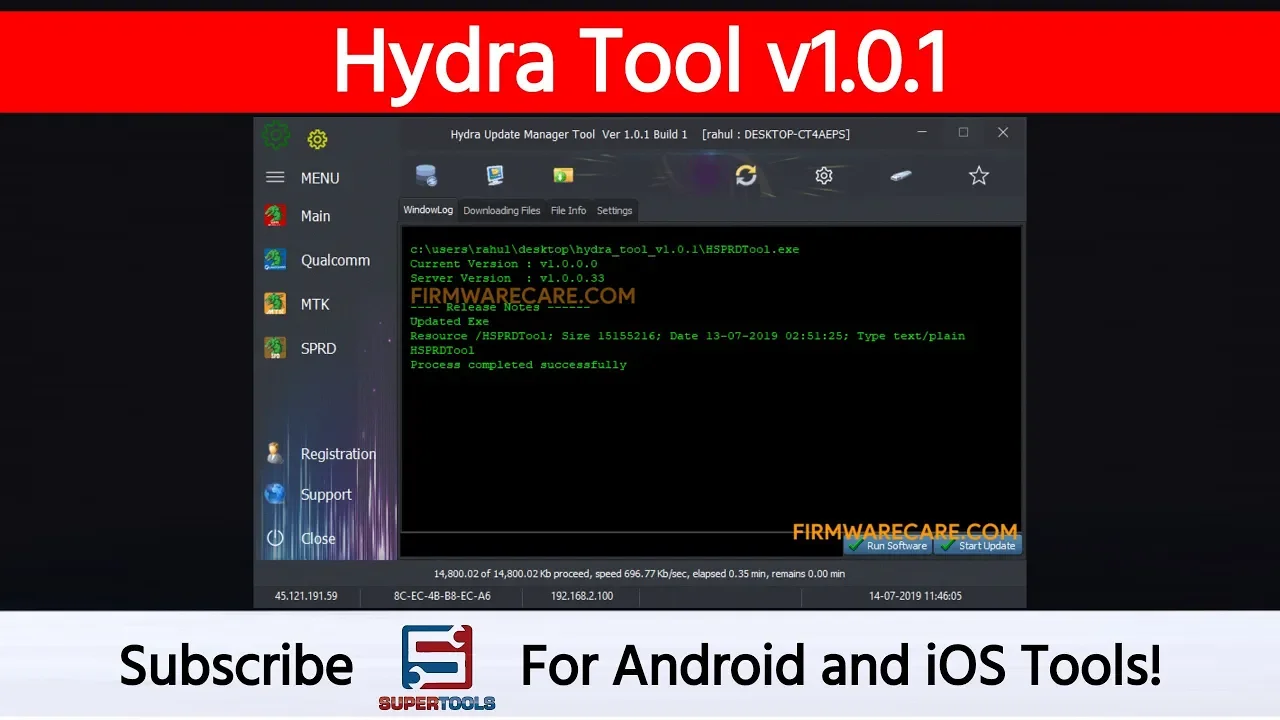Screen dimensions: 1280x720
Task: Click the '[rahul : DESKTOP-CT4AEPS]' title text
Action: coord(776,134)
